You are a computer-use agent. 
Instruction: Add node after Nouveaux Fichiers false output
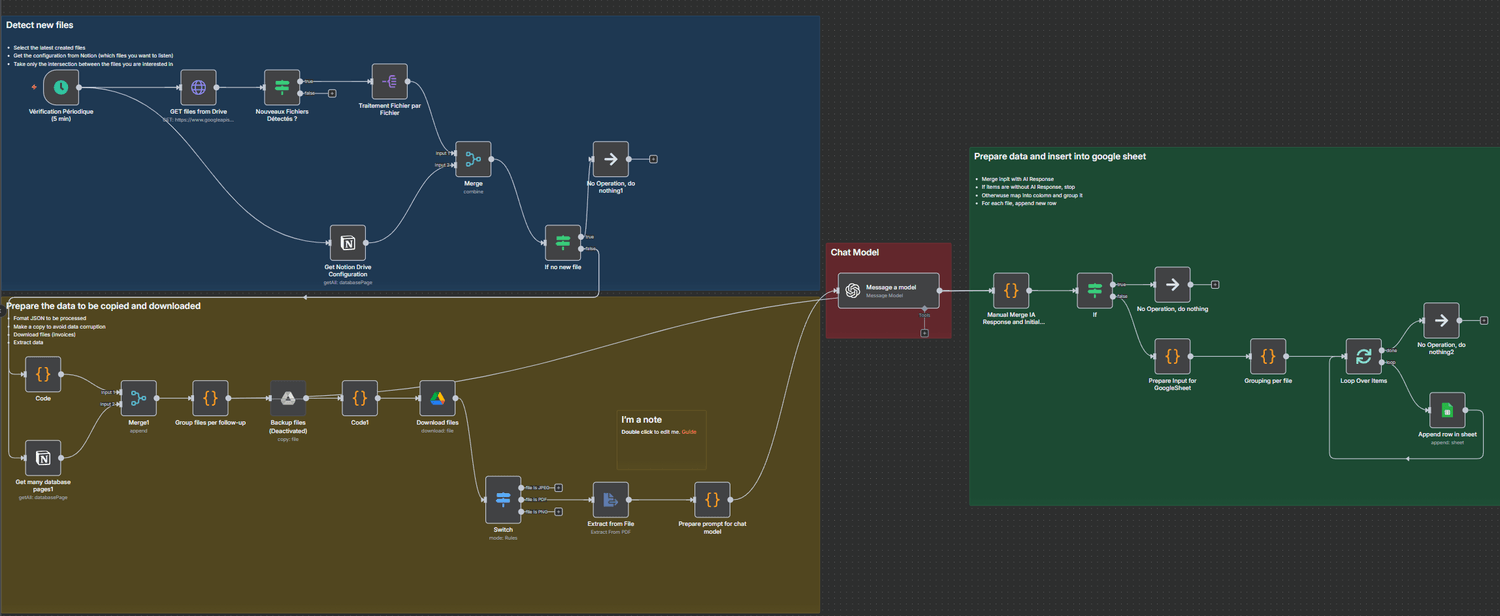click(332, 93)
